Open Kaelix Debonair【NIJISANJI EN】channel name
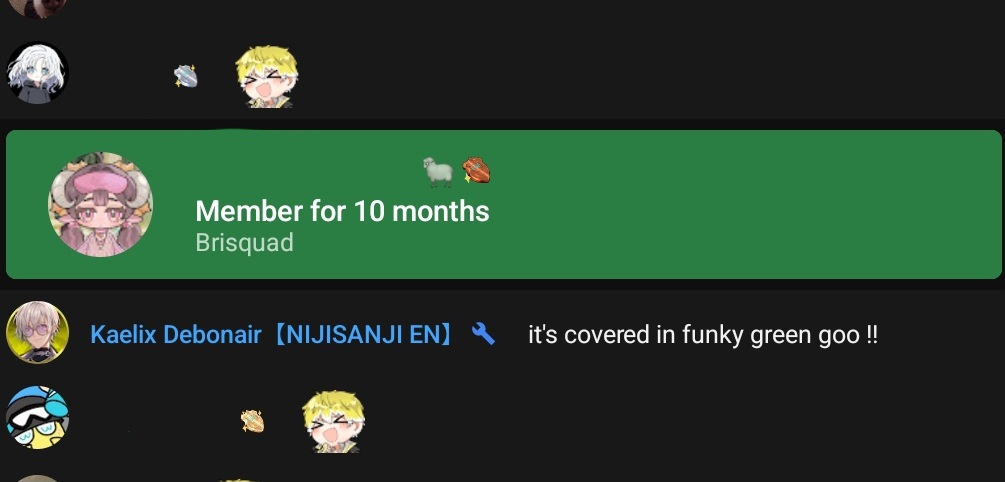Screen dimensions: 1005x482 274,334
